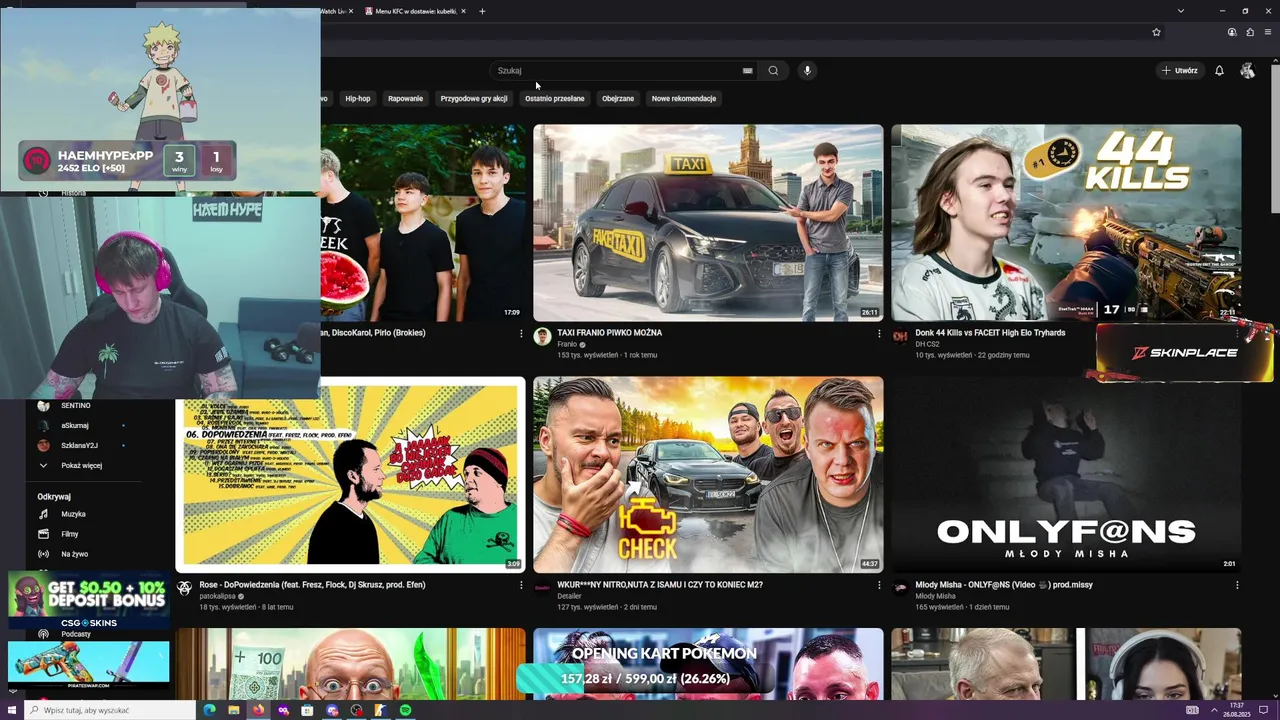This screenshot has height=720, width=1280.
Task: Click the microphone voice search icon
Action: [x=807, y=70]
